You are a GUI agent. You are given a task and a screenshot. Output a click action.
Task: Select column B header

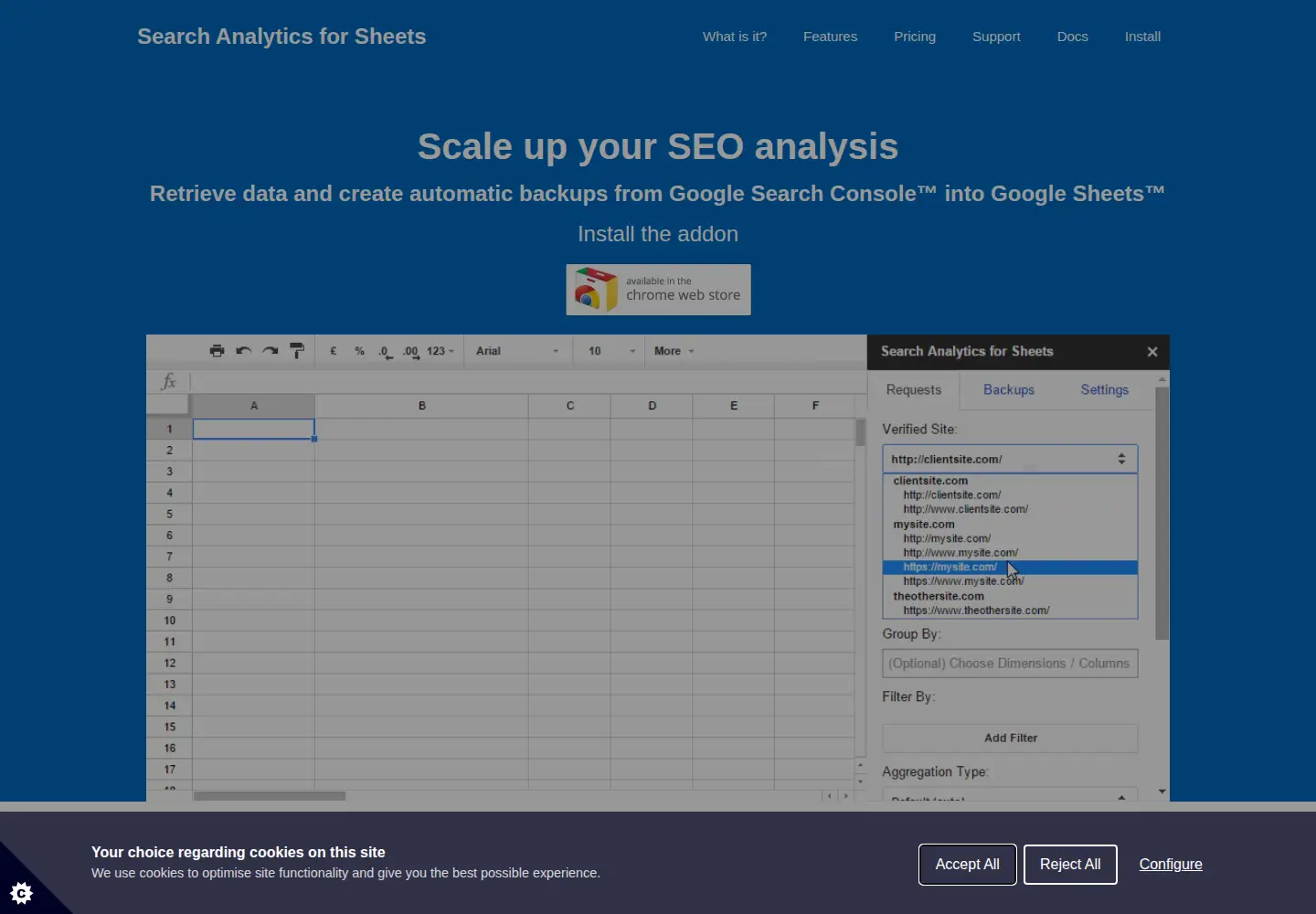(422, 406)
